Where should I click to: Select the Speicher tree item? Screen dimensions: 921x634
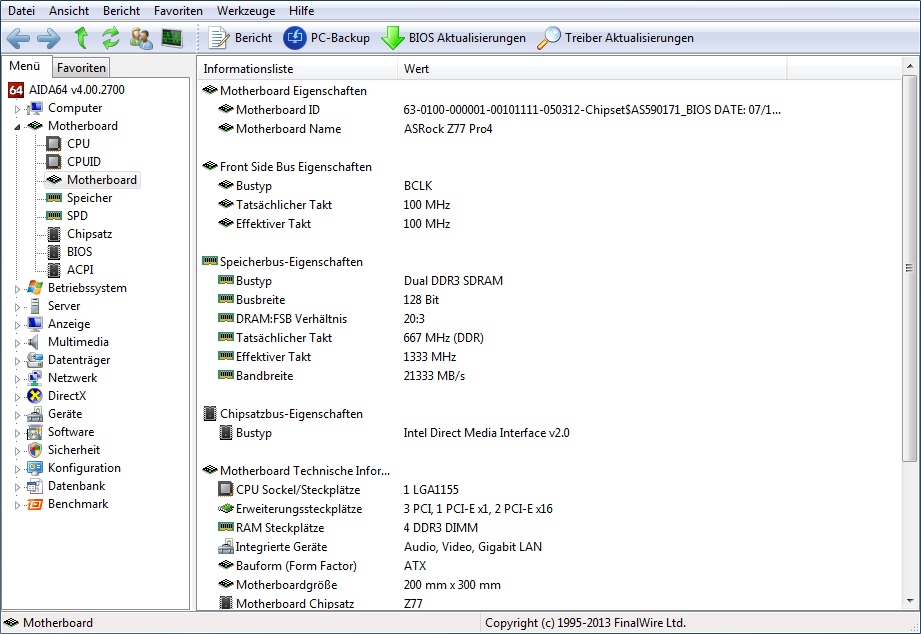click(89, 197)
